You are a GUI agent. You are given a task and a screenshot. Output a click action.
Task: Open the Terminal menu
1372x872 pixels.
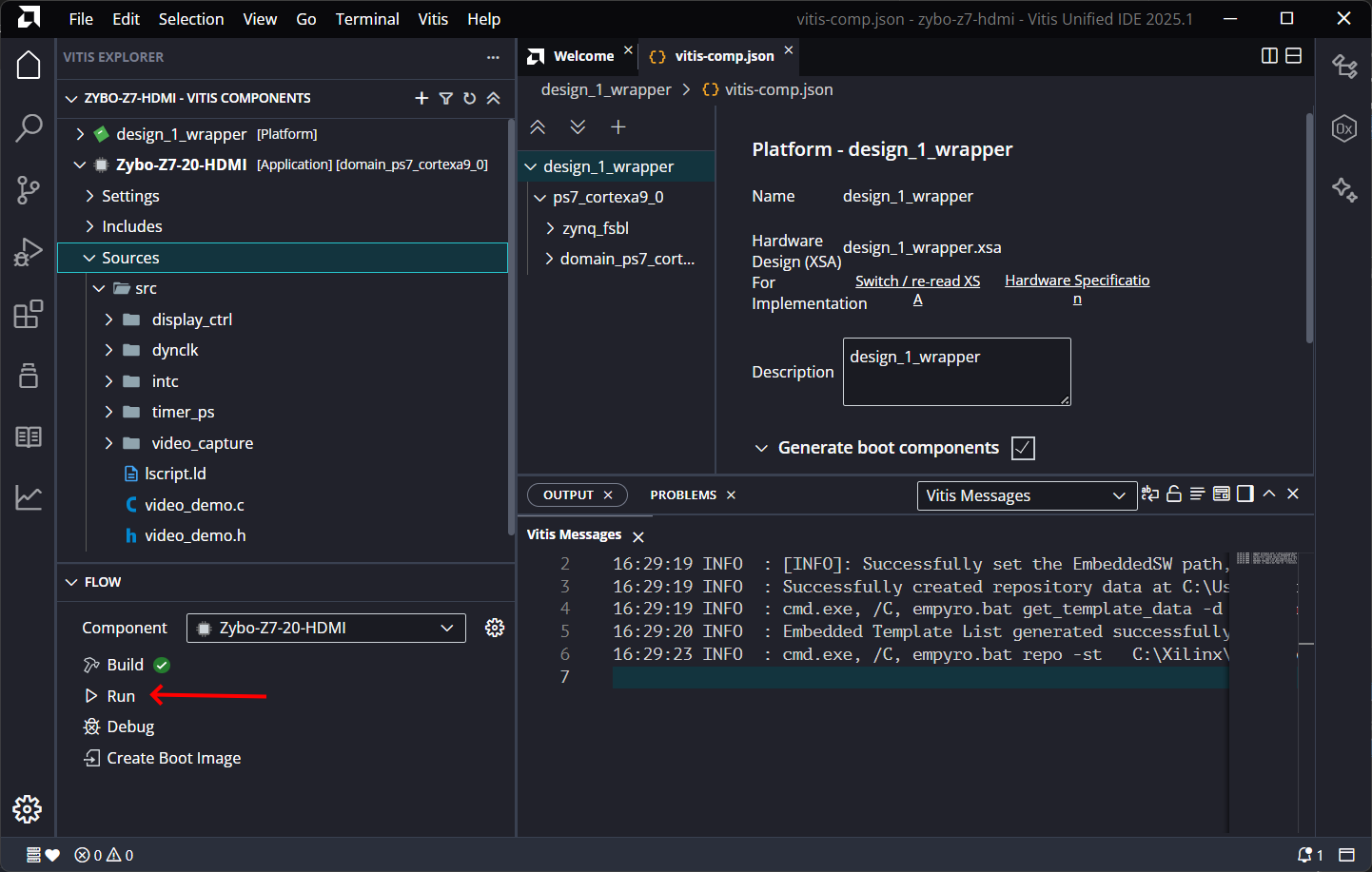click(x=367, y=19)
